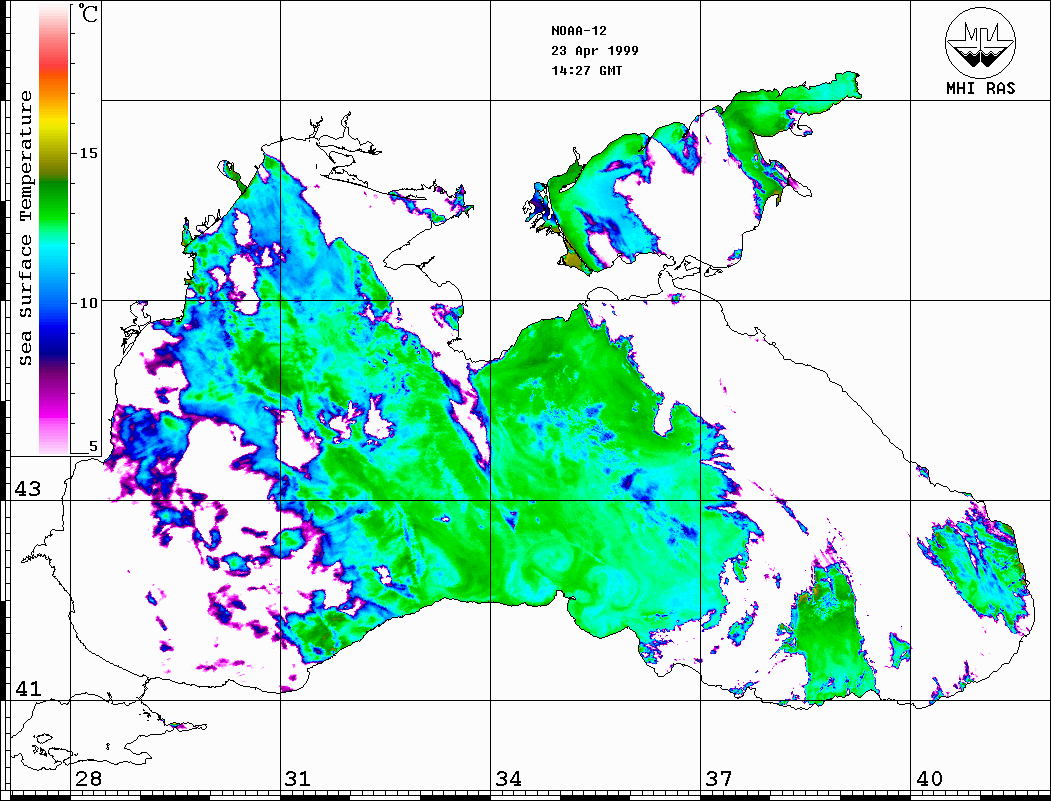Screen dimensions: 1051x801
Task: Click longitude label "37"
Action: pyautogui.click(x=719, y=779)
